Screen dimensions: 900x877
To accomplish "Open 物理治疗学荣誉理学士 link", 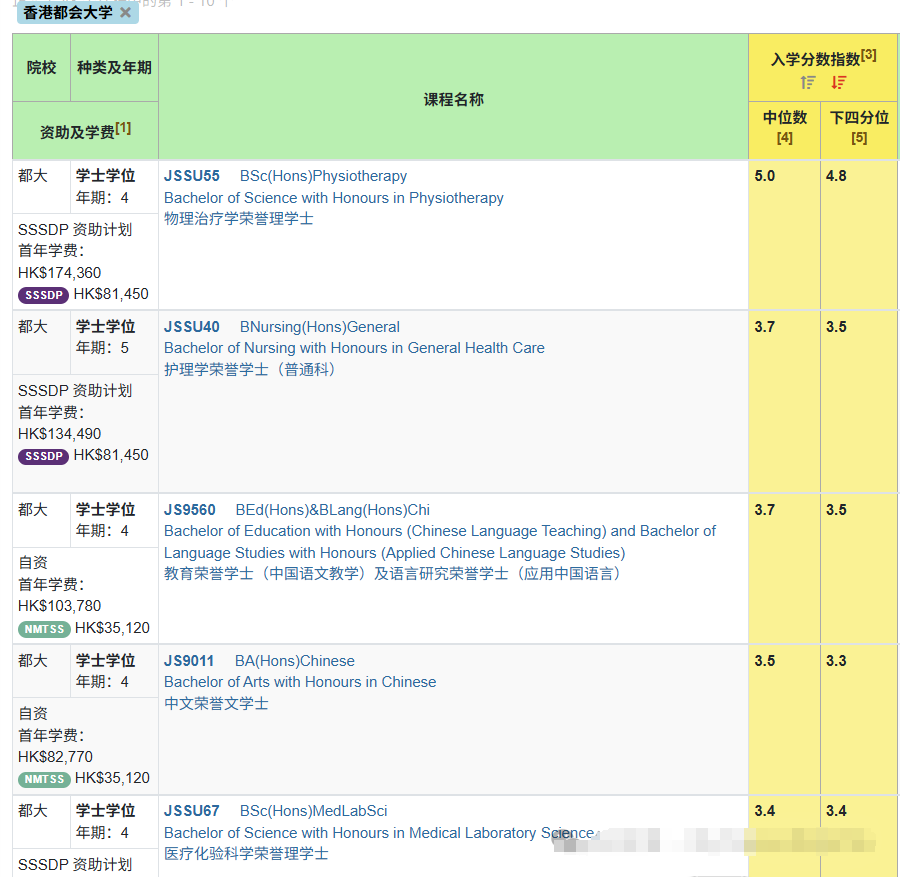I will click(239, 219).
